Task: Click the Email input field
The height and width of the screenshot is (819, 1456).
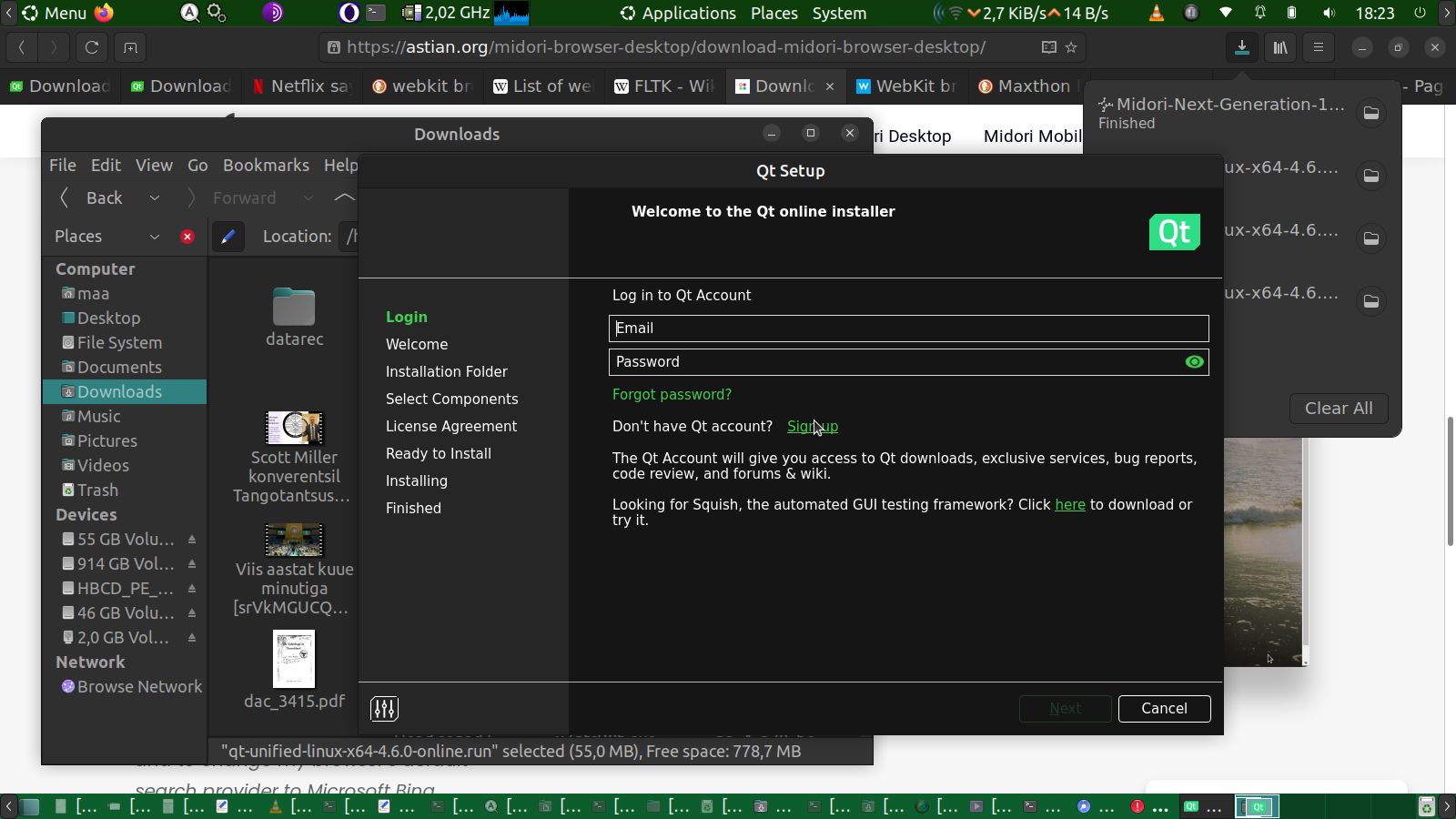Action: tap(908, 329)
